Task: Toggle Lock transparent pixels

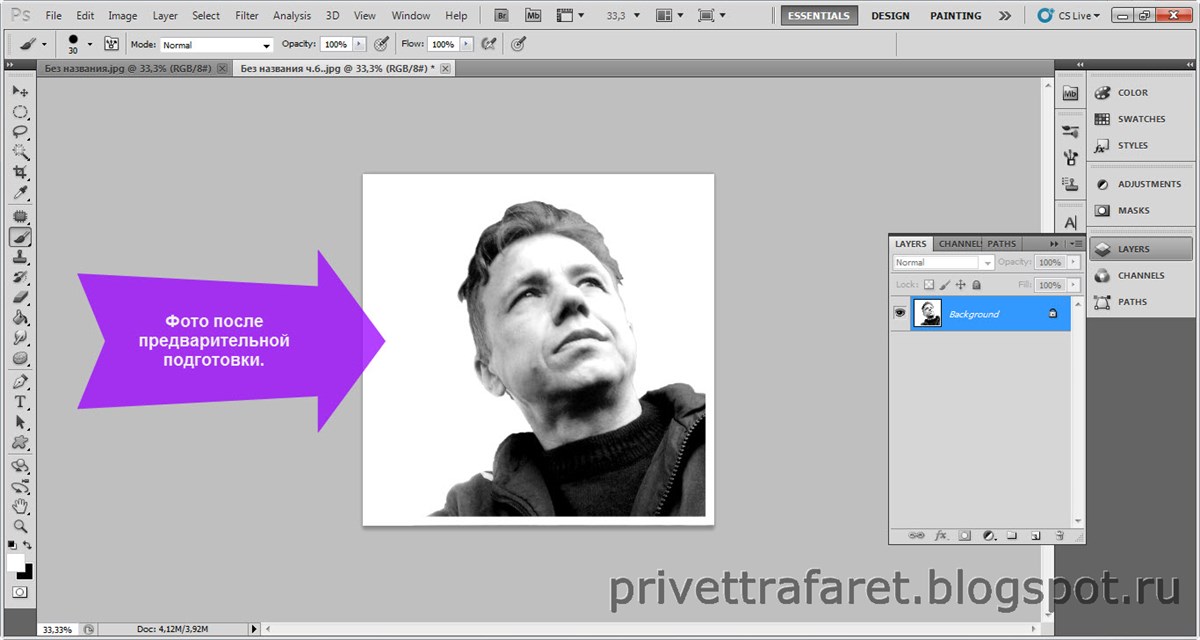Action: [928, 285]
